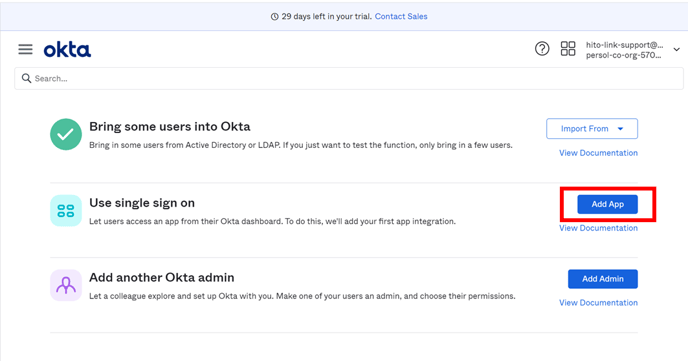
Task: Follow the Contact Sales link
Action: click(401, 16)
